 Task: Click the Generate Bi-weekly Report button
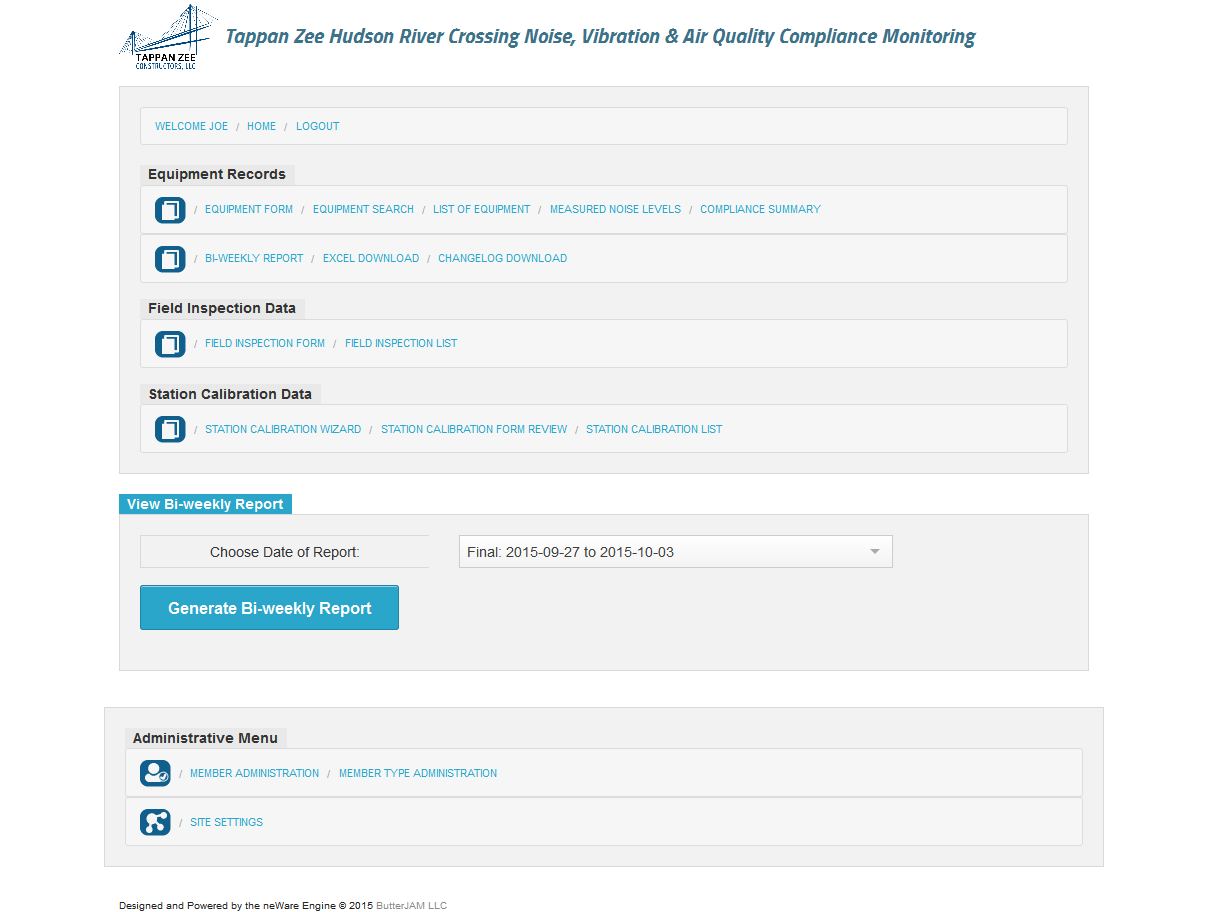click(269, 608)
